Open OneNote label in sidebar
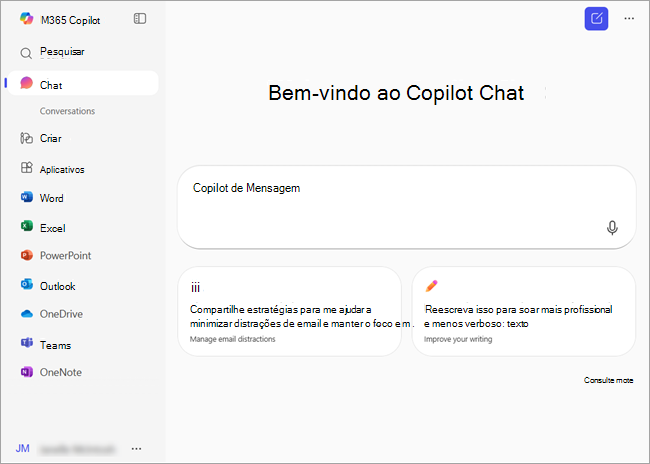Viewport: 650px width, 464px height. pos(61,372)
